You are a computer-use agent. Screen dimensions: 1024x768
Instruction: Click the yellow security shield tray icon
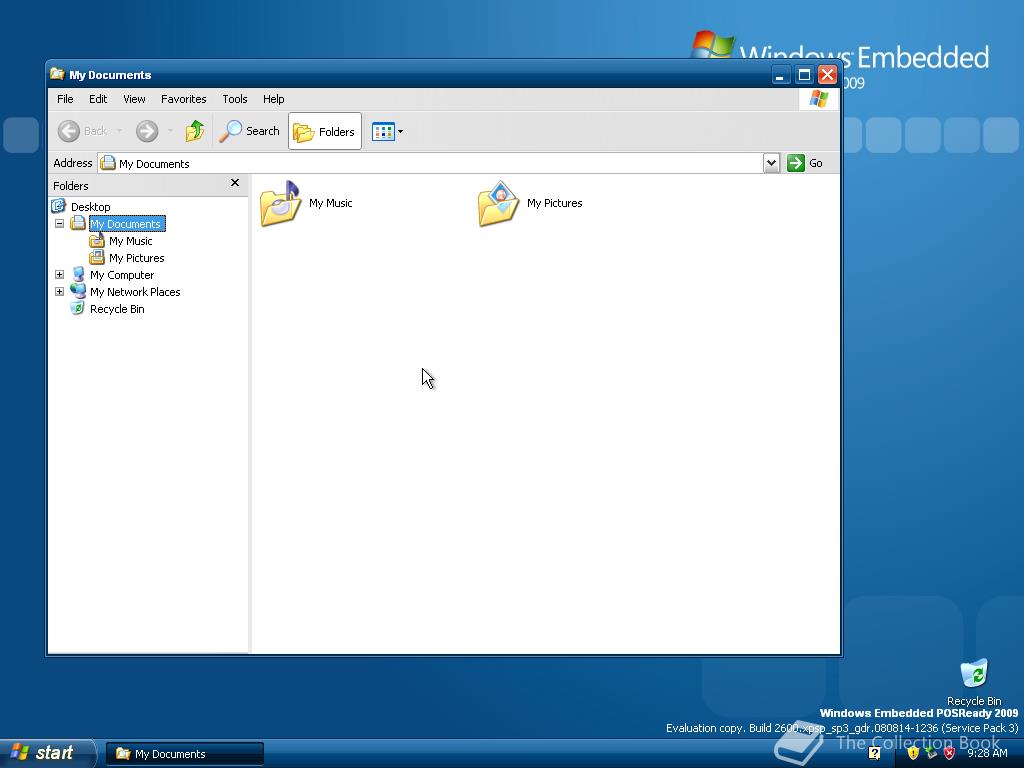click(x=913, y=753)
